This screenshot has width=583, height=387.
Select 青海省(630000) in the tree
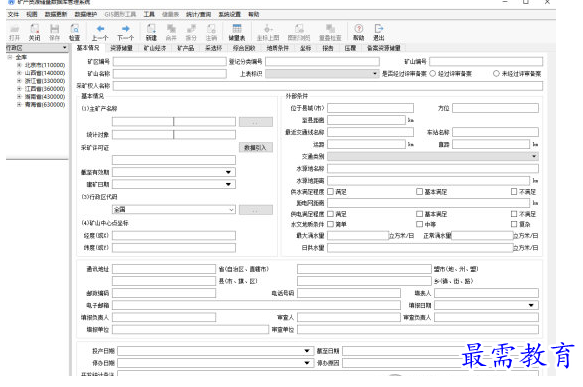[x=45, y=104]
